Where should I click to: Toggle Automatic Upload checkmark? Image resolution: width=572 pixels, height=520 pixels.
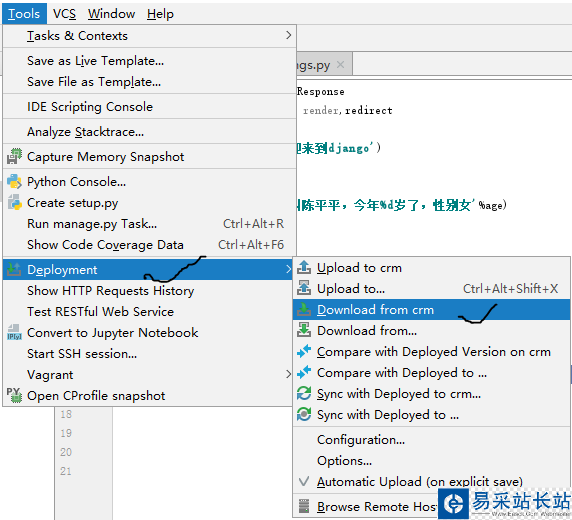(304, 481)
